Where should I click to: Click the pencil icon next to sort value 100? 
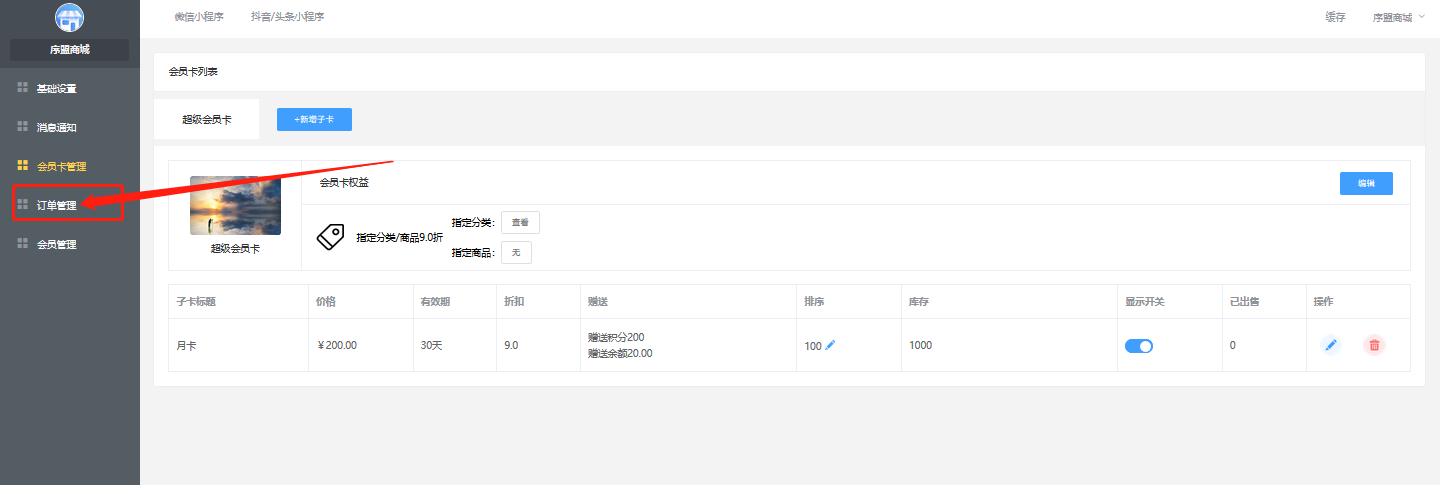click(x=830, y=345)
